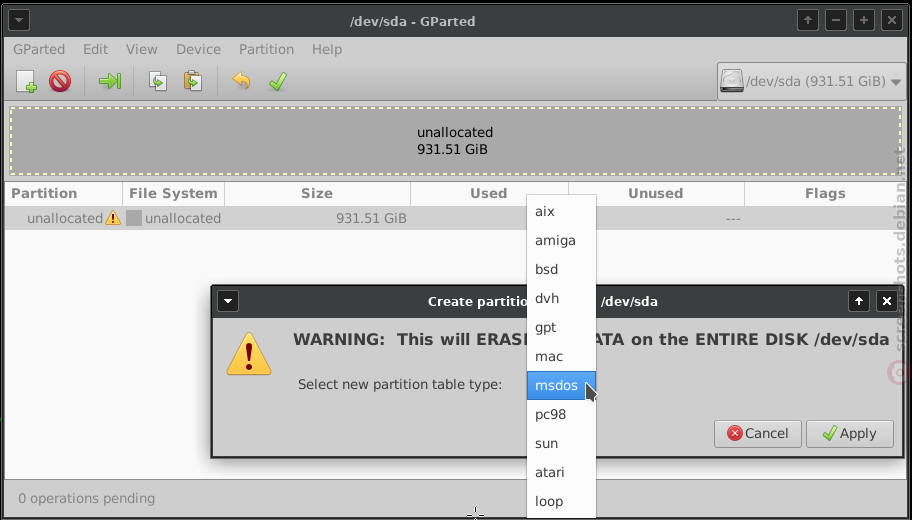
Task: Choose atari from partition table list
Action: (x=561, y=472)
